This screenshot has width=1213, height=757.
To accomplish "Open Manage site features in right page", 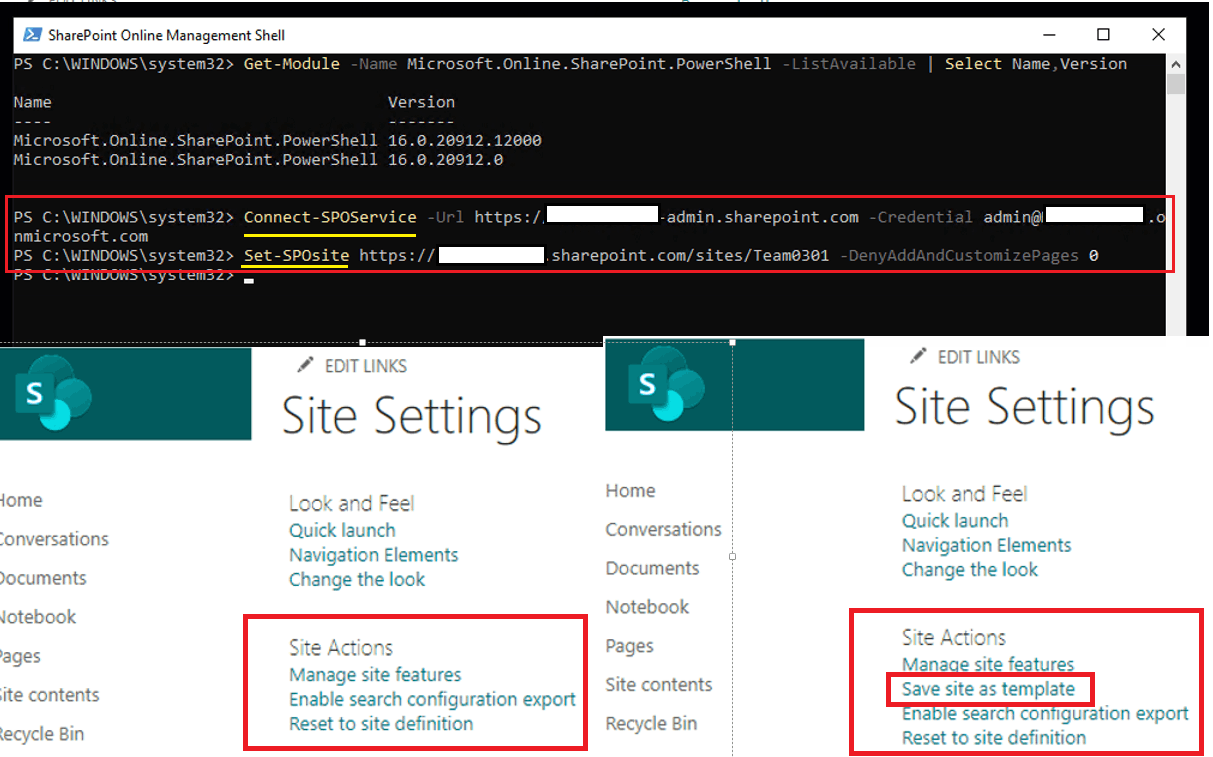I will coord(988,664).
